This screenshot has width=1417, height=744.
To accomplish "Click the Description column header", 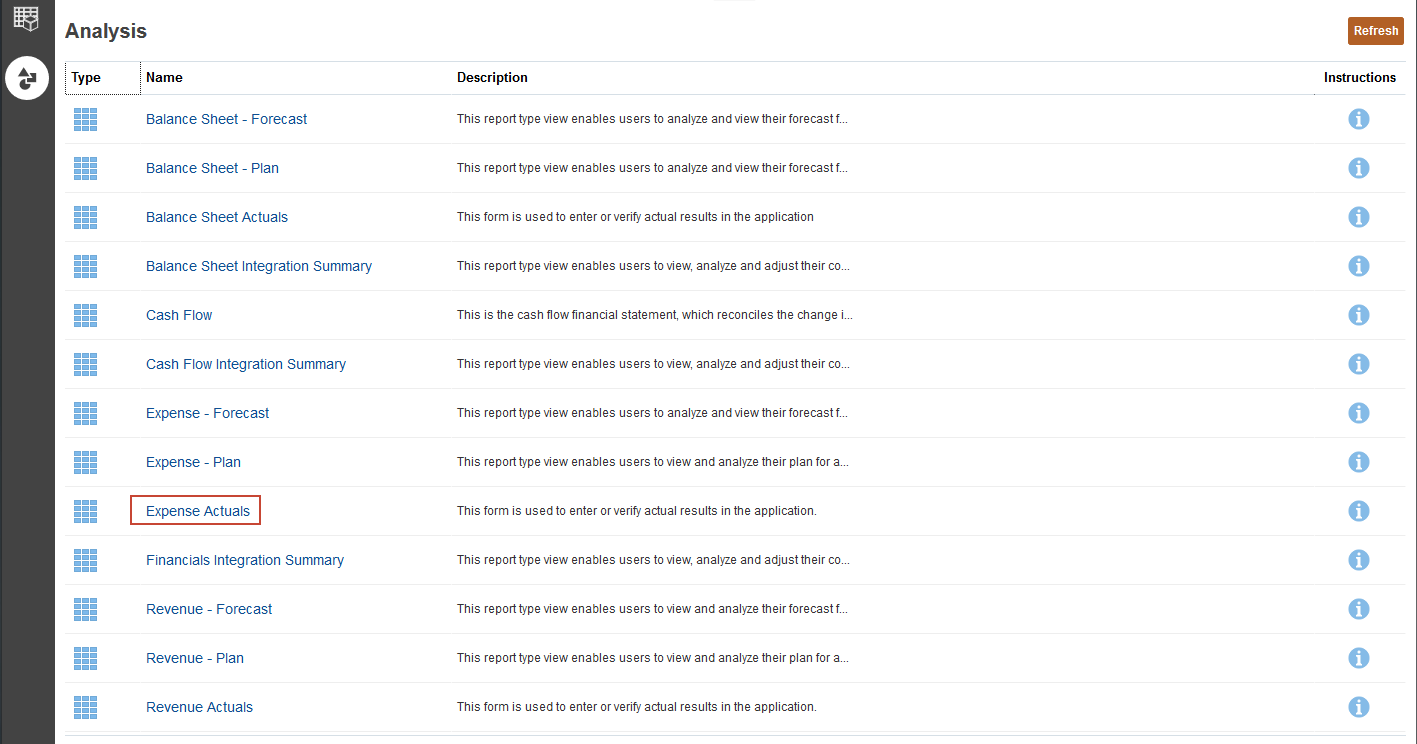I will coord(492,78).
